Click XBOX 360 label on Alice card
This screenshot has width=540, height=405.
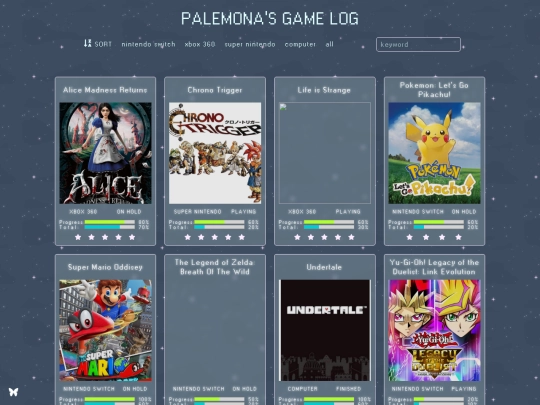(x=83, y=211)
